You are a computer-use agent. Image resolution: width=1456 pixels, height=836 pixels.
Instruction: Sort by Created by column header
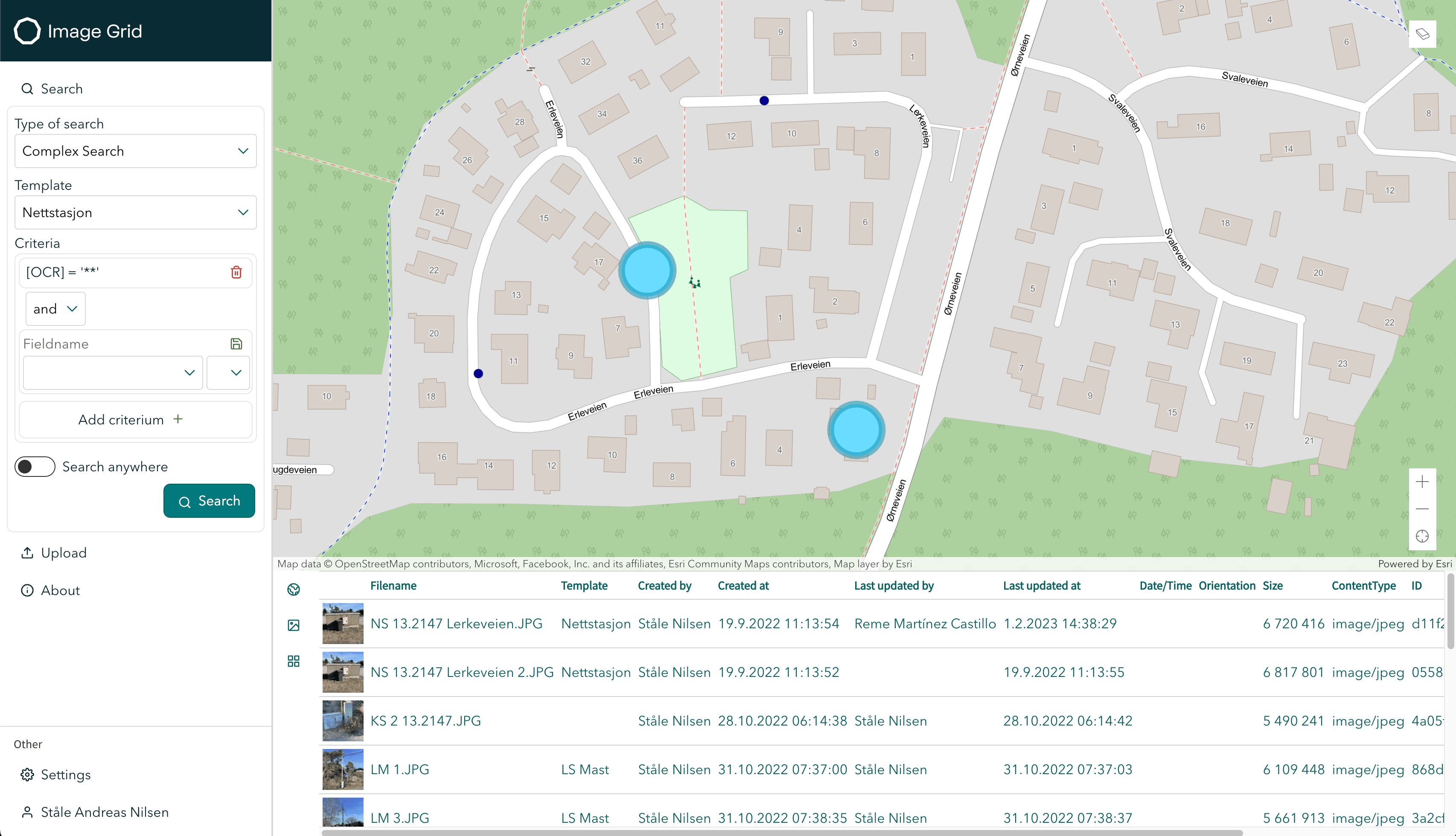tap(664, 586)
